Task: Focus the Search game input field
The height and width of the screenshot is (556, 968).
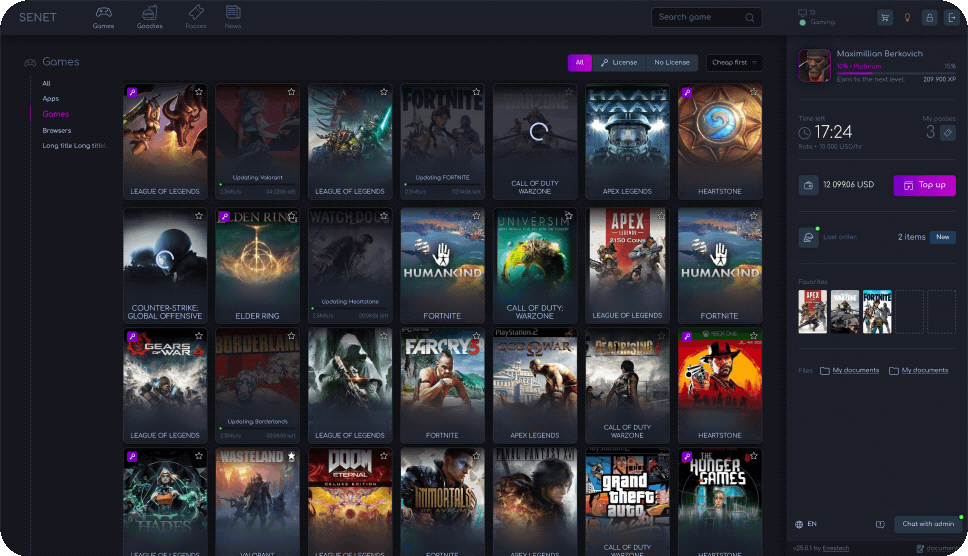Action: click(706, 17)
